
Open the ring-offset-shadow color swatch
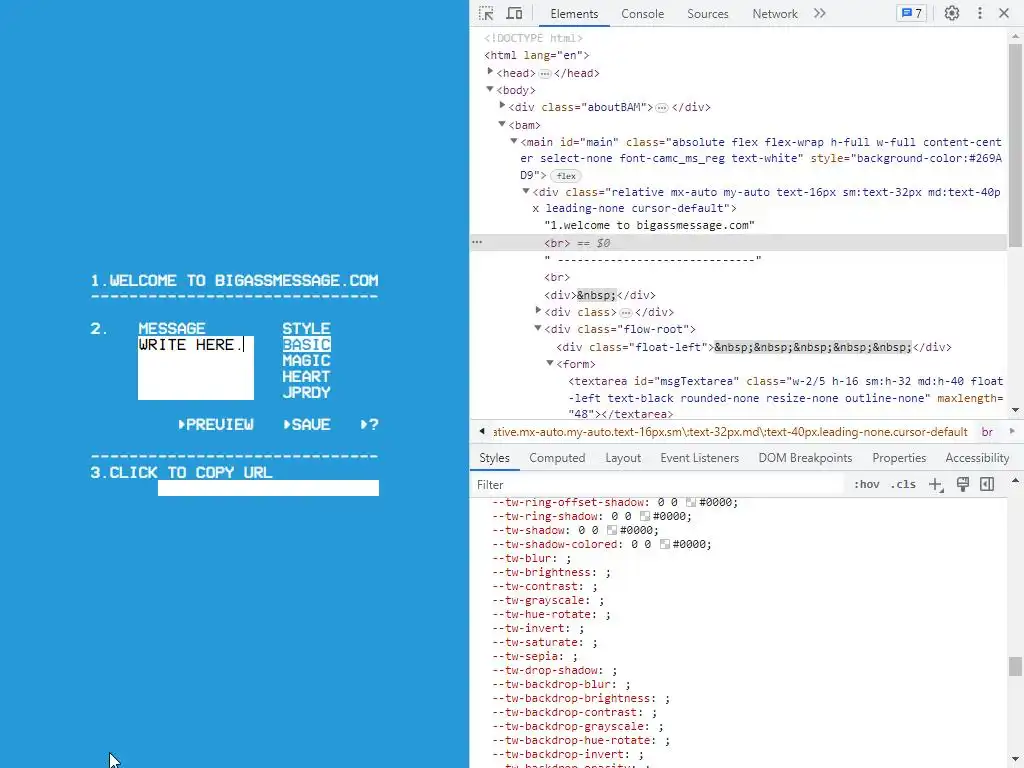[x=690, y=502]
